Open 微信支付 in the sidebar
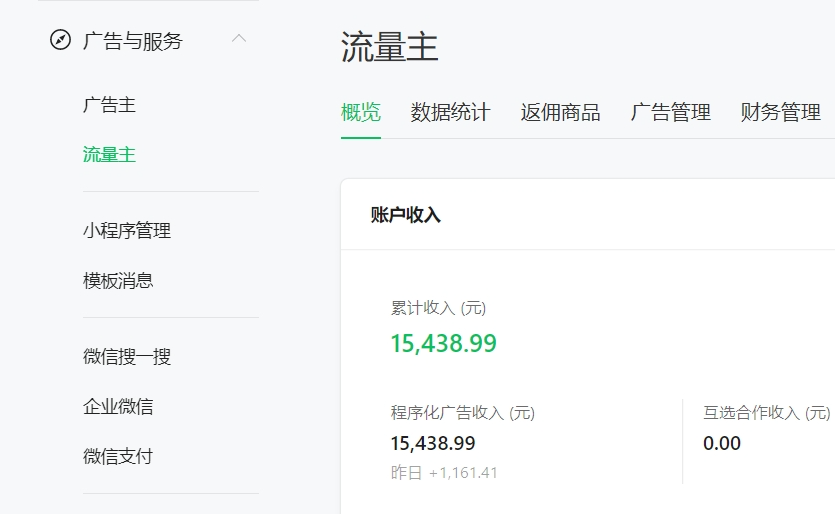This screenshot has width=835, height=514. [x=118, y=456]
